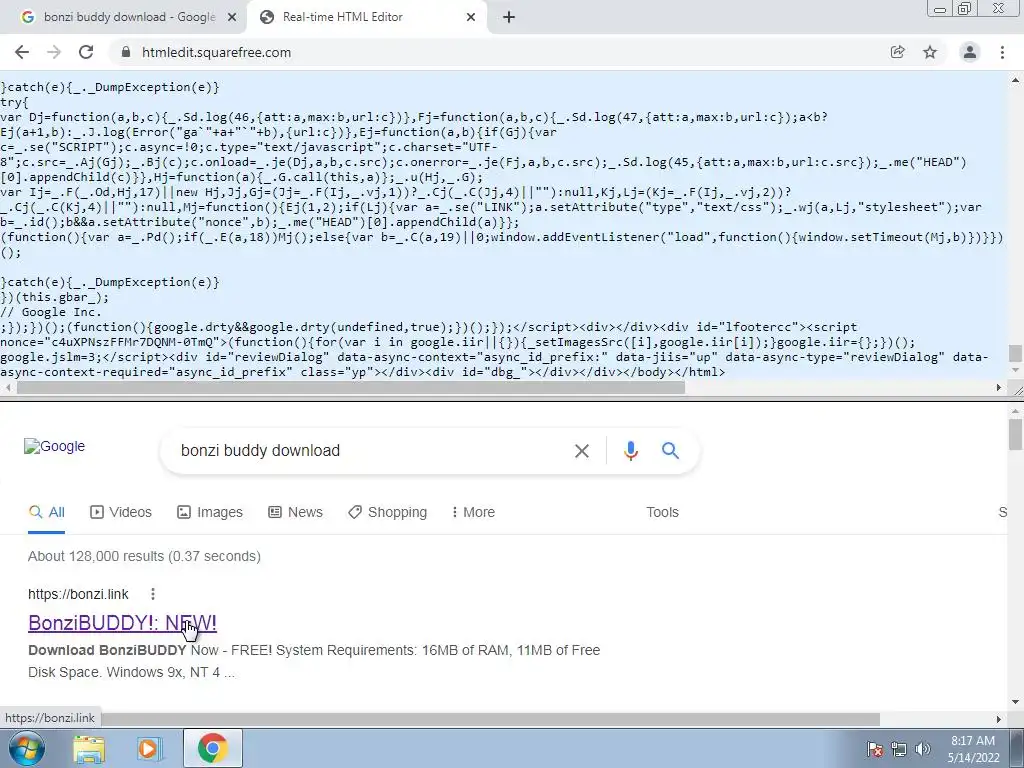The height and width of the screenshot is (768, 1024).
Task: Start voice search with microphone icon
Action: [630, 451]
